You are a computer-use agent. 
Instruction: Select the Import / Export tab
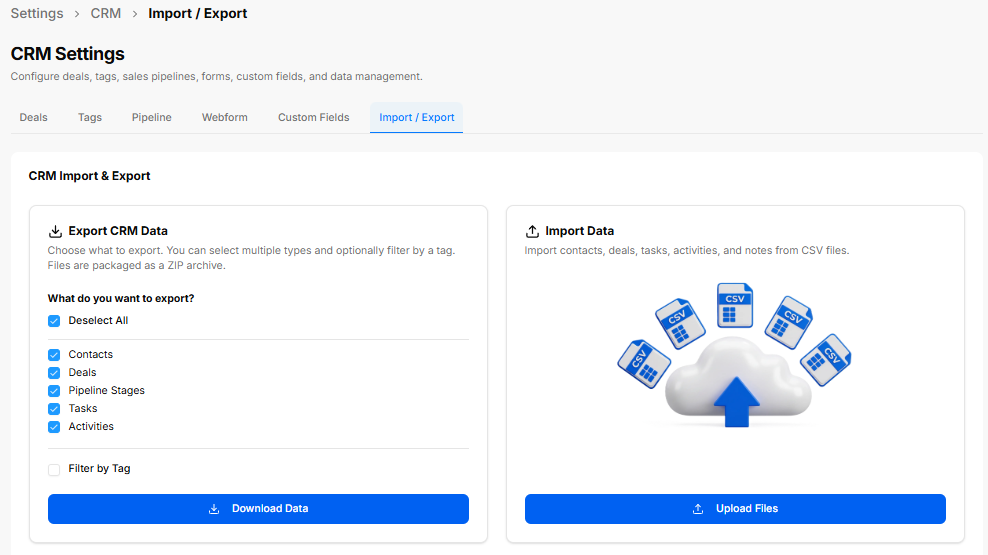416,118
